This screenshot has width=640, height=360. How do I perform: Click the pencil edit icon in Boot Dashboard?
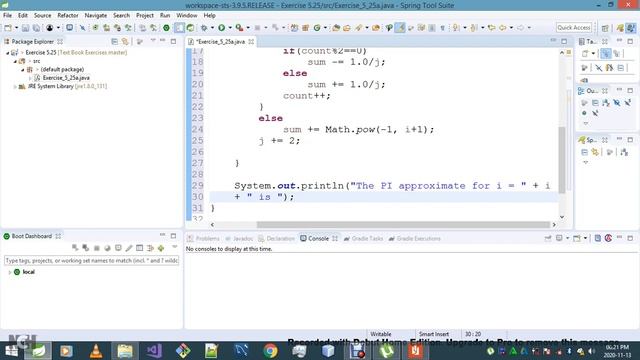tap(129, 248)
